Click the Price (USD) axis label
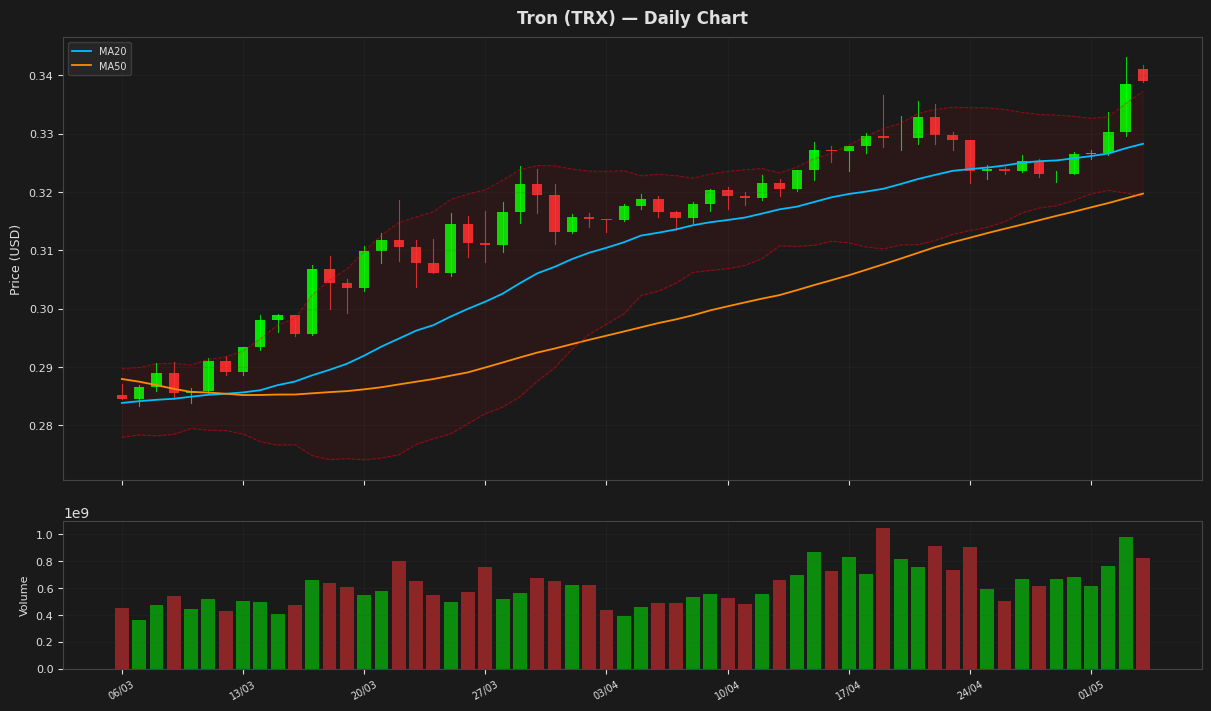This screenshot has width=1211, height=711. click(x=16, y=259)
